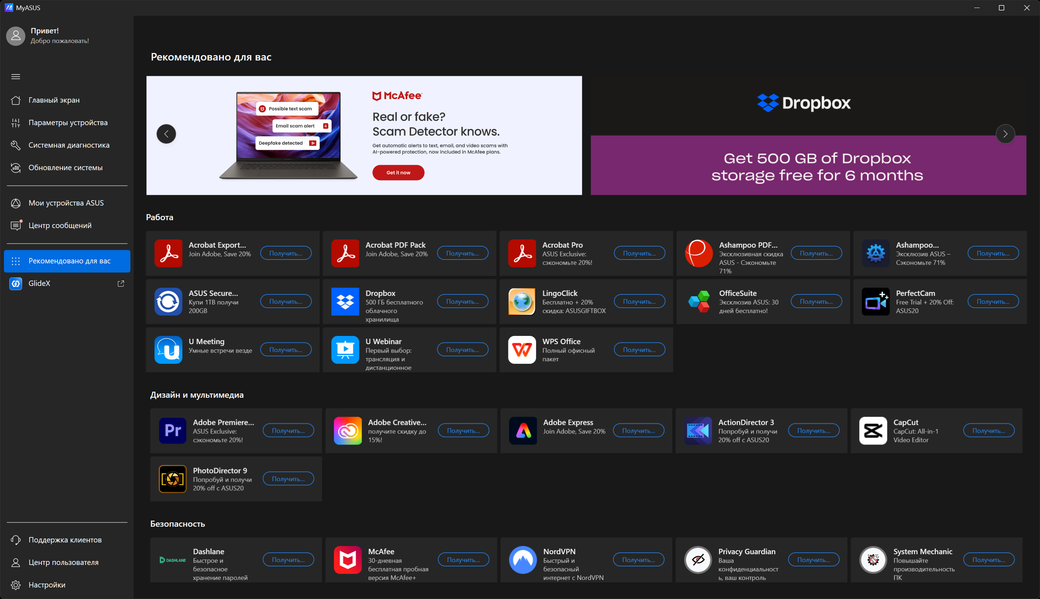Open the System Mechanic gear icon
Viewport: 1040px width, 599px height.
tap(873, 560)
